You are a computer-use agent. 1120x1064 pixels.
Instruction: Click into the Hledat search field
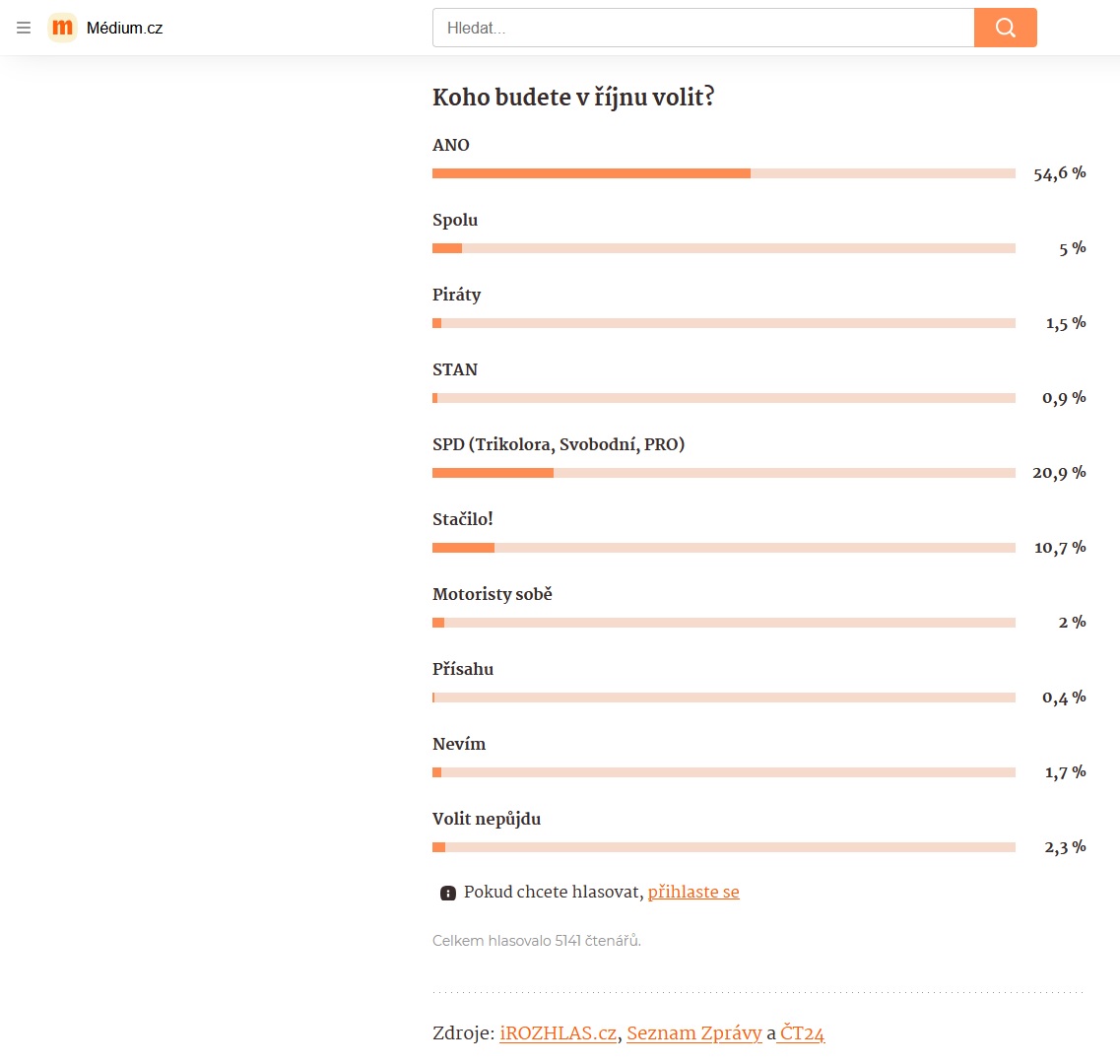click(x=703, y=28)
